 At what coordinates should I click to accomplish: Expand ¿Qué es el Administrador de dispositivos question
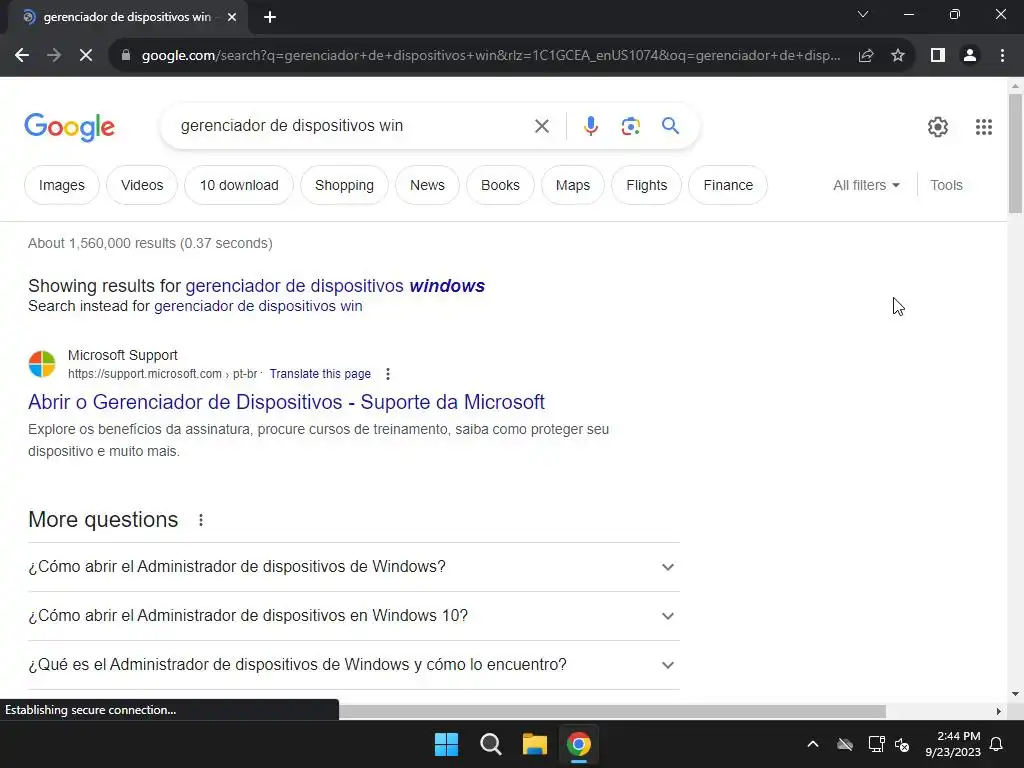354,665
